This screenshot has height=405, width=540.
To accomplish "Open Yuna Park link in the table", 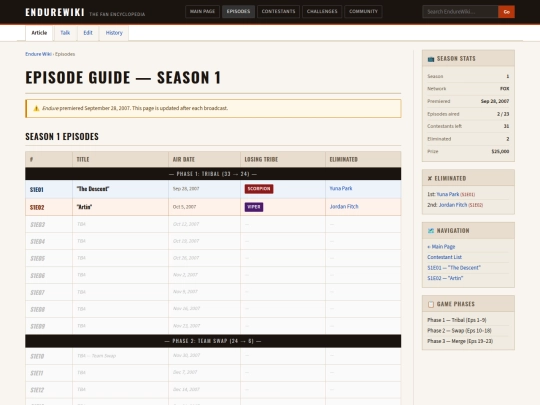I will pos(341,188).
